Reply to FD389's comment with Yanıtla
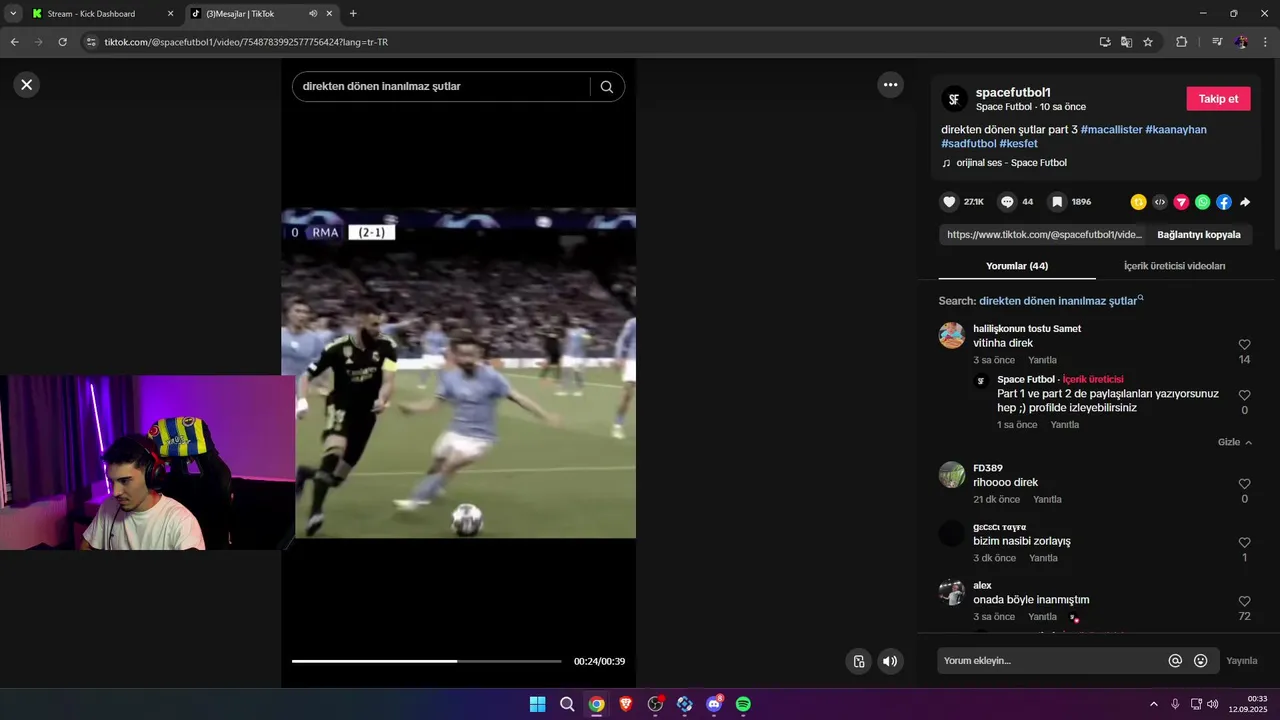 coord(1047,499)
